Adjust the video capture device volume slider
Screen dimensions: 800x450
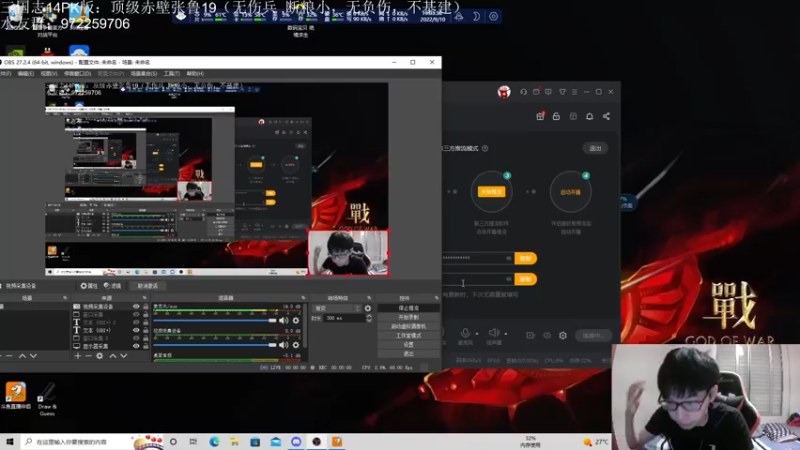pos(215,345)
